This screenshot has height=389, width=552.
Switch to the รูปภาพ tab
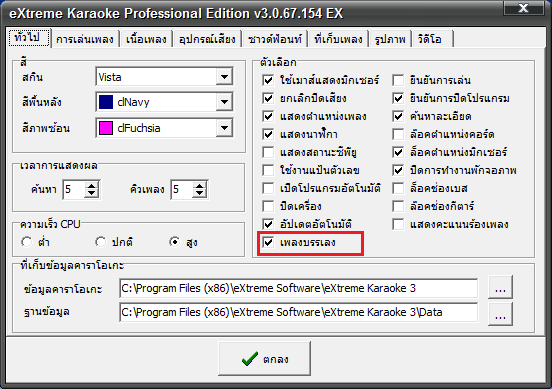point(390,39)
